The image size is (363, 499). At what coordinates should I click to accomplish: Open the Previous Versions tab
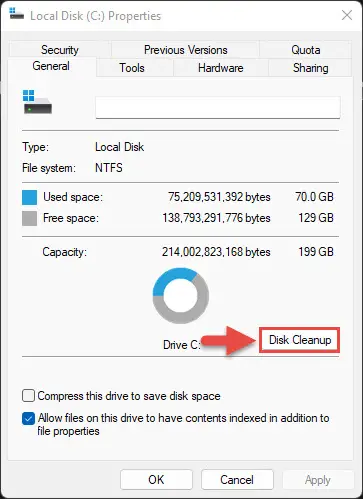pyautogui.click(x=186, y=50)
